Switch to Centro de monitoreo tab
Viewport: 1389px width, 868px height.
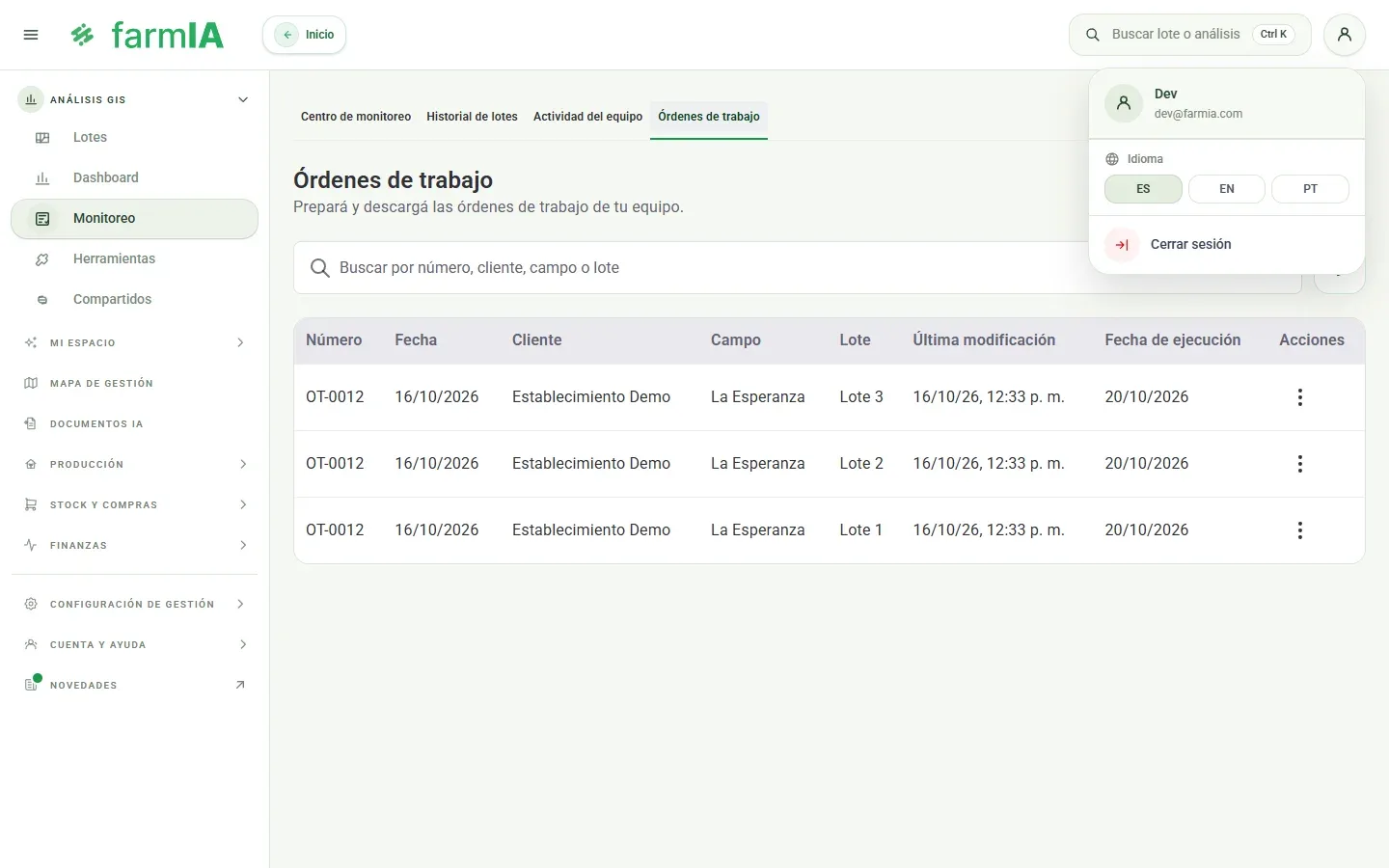point(356,117)
